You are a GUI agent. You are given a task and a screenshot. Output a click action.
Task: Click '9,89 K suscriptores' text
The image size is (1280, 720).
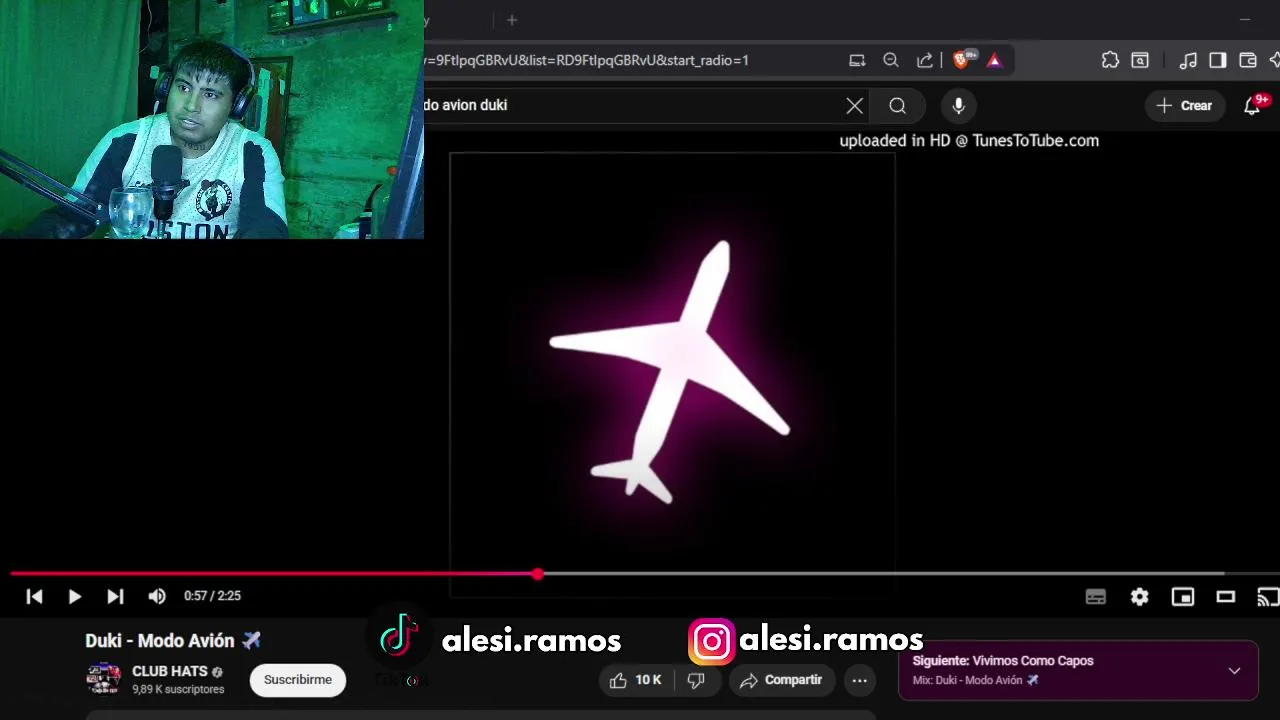pyautogui.click(x=178, y=689)
